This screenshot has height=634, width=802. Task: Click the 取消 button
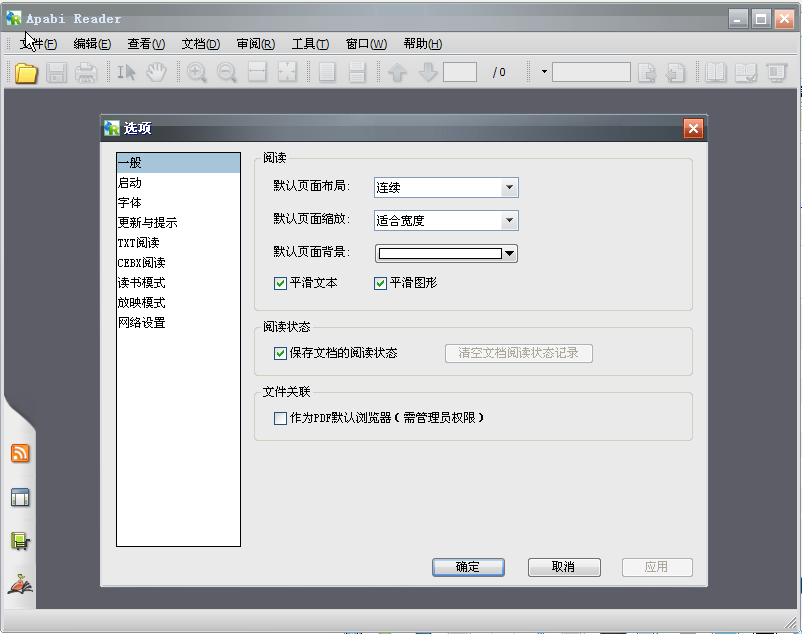(564, 567)
